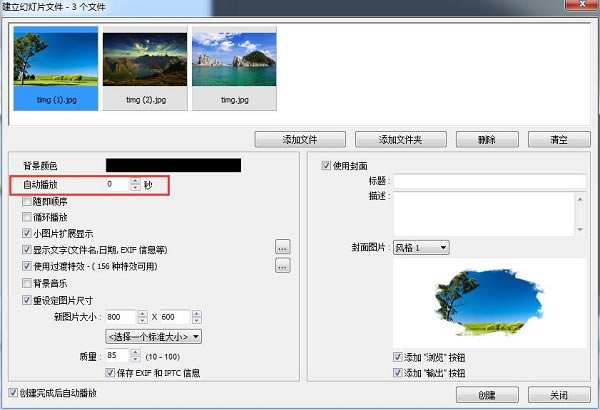The height and width of the screenshot is (410, 600).
Task: Increase image height with up arrow
Action: click(197, 314)
